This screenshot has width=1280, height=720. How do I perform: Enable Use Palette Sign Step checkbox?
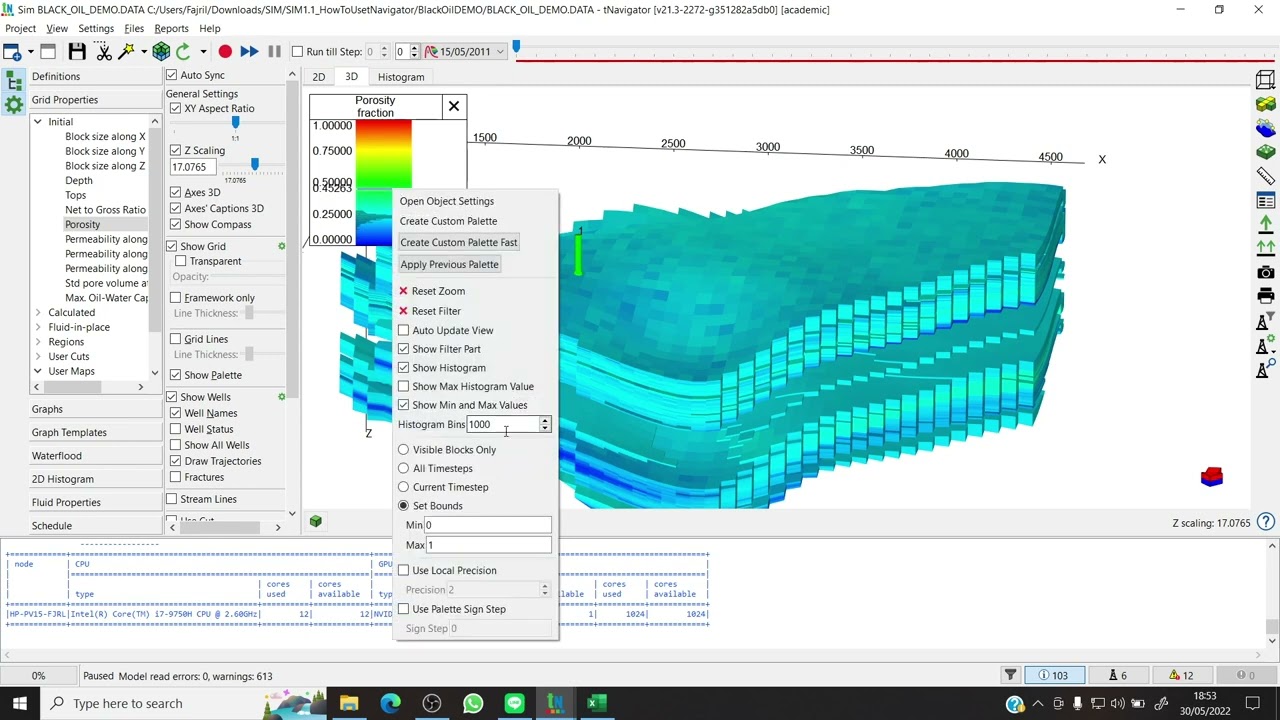(404, 609)
